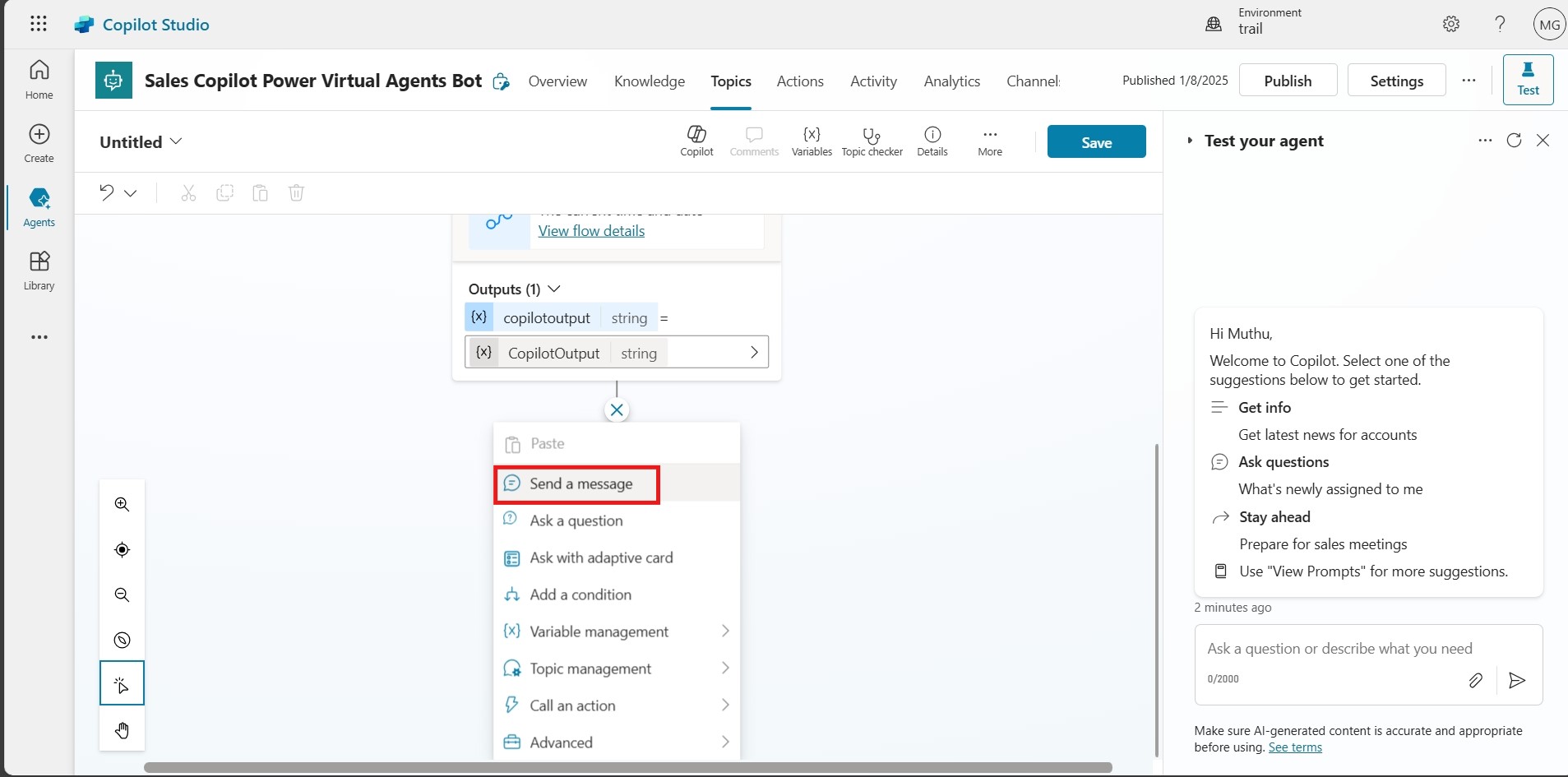
Task: Choose Send a message from menu
Action: [x=580, y=484]
